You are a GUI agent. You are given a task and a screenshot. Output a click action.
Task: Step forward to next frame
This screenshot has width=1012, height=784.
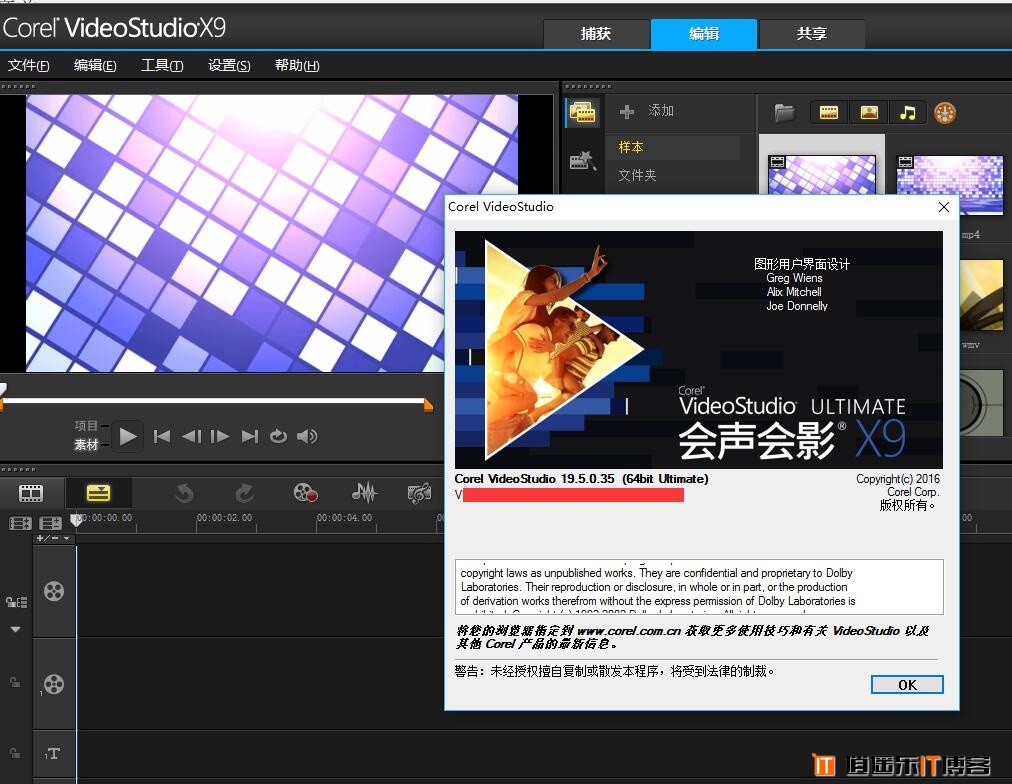220,437
